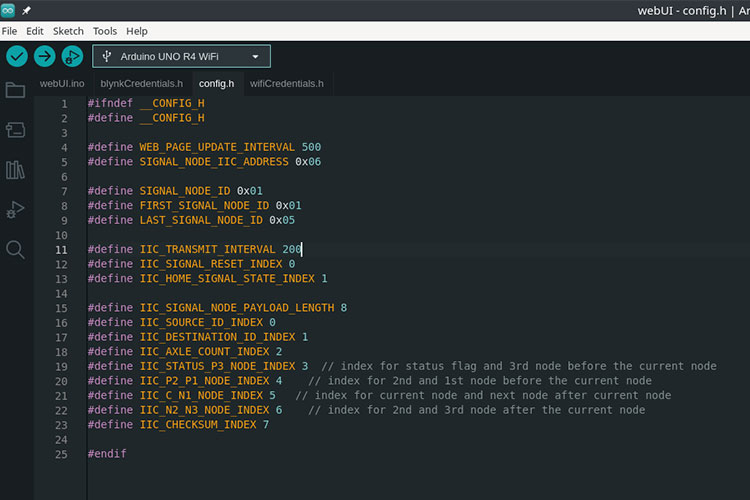Click the Arduino infinity logo in title bar
750x500 pixels.
click(x=8, y=10)
